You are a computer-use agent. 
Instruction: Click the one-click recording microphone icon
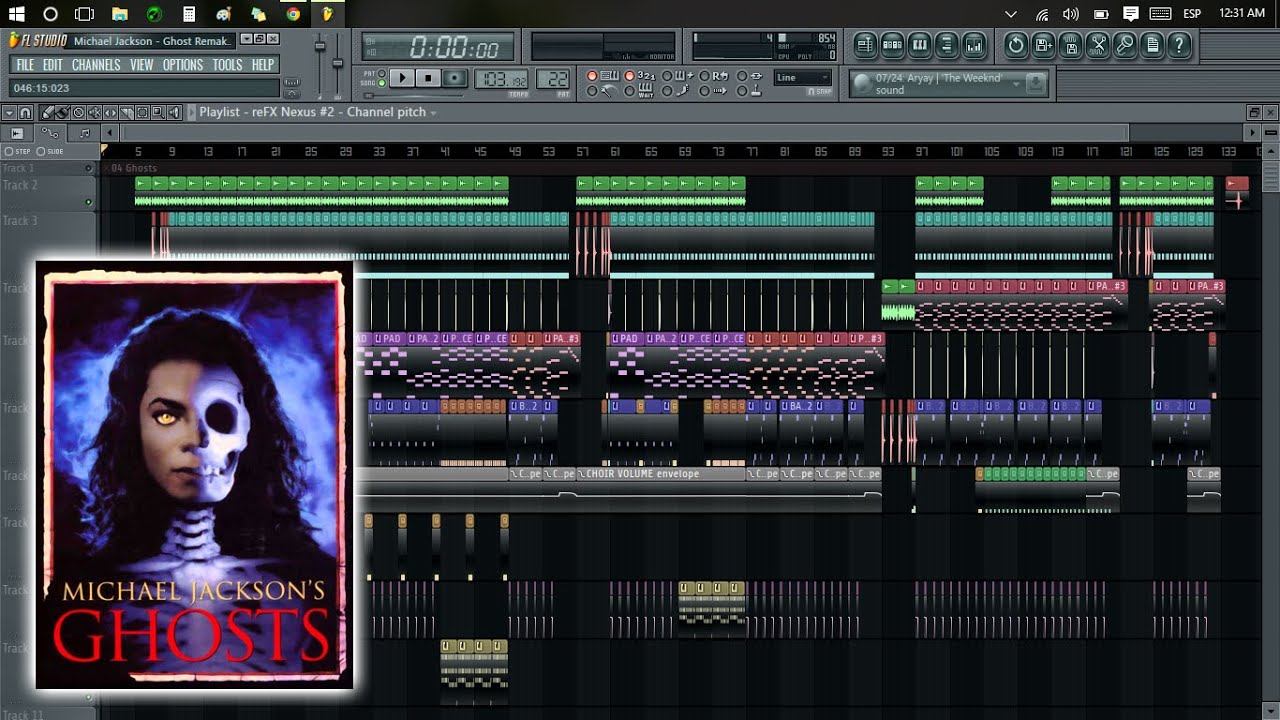pos(1125,45)
